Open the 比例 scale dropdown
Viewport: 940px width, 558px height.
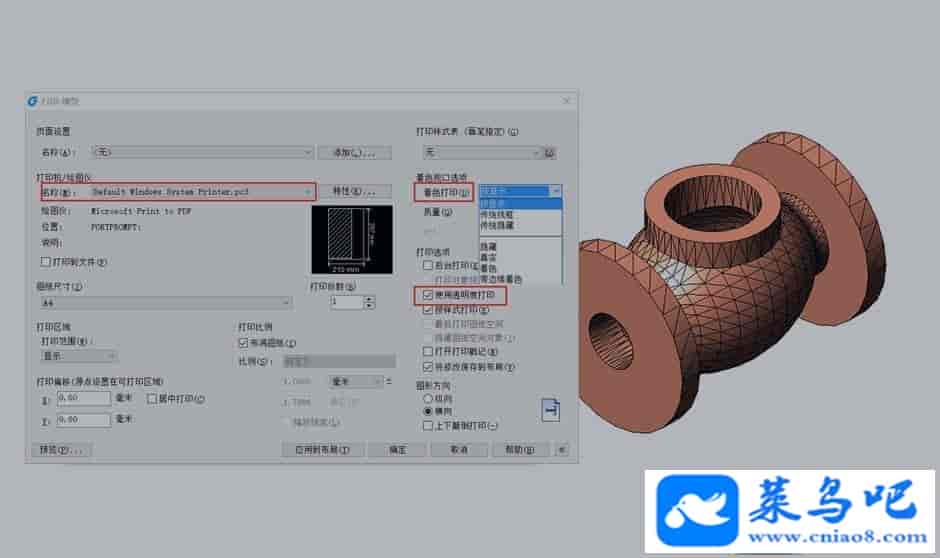(339, 361)
